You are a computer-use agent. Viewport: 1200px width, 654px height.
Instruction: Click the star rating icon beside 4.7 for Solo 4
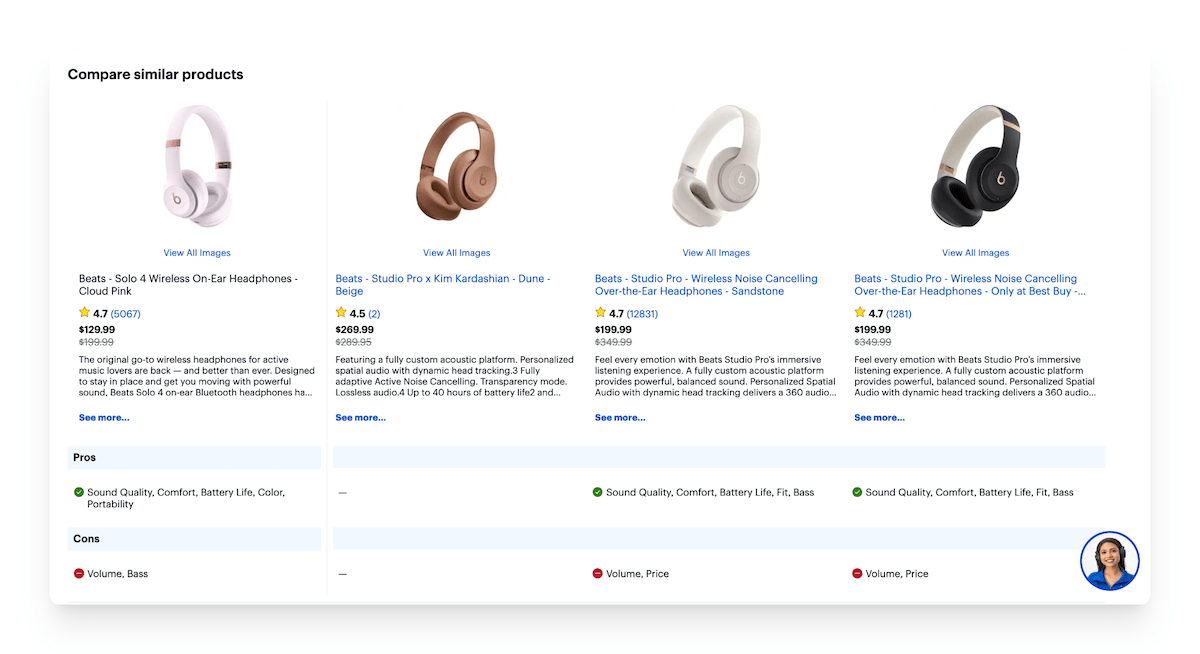click(84, 313)
